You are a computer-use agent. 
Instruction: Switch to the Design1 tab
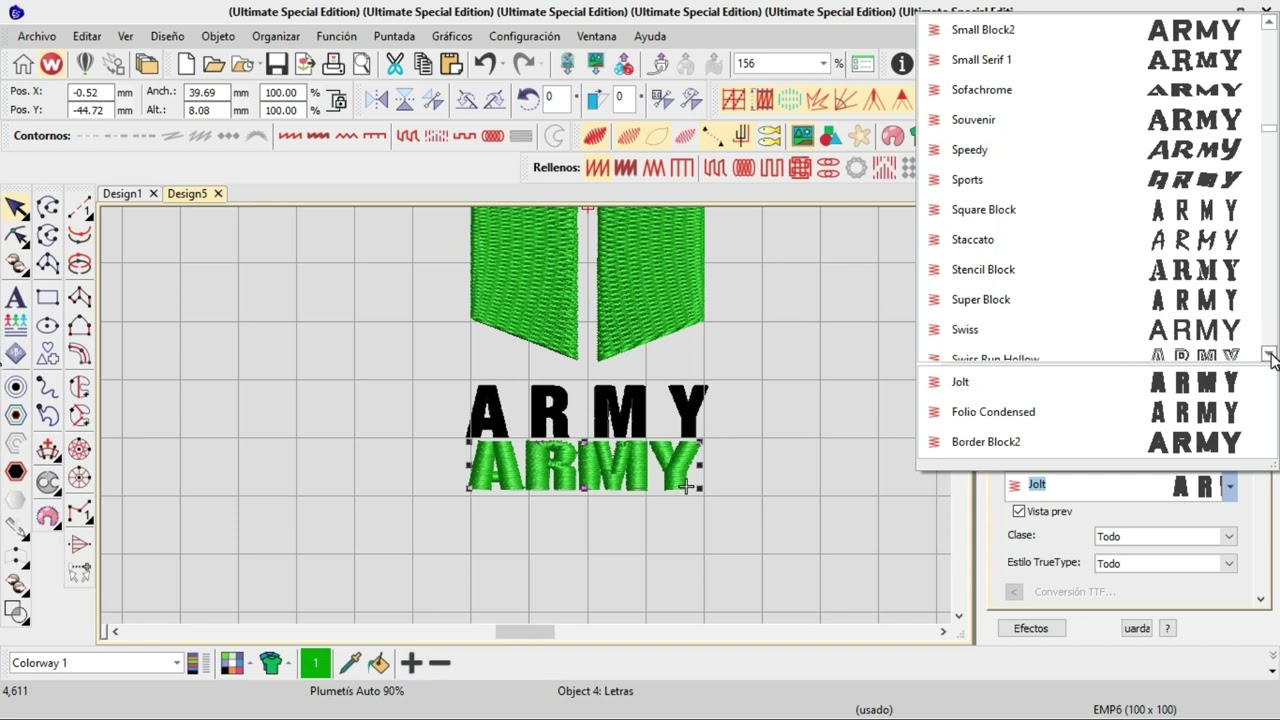point(123,194)
